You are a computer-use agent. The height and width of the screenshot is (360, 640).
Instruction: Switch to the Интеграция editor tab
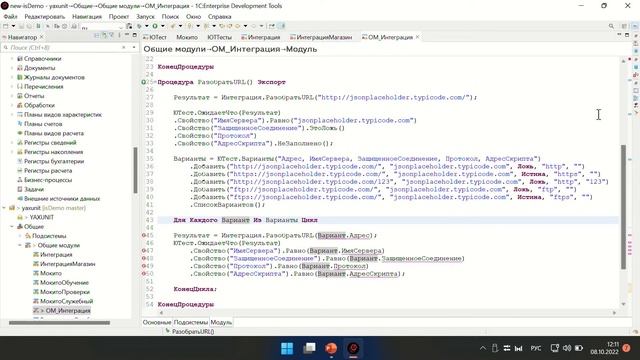(x=260, y=37)
